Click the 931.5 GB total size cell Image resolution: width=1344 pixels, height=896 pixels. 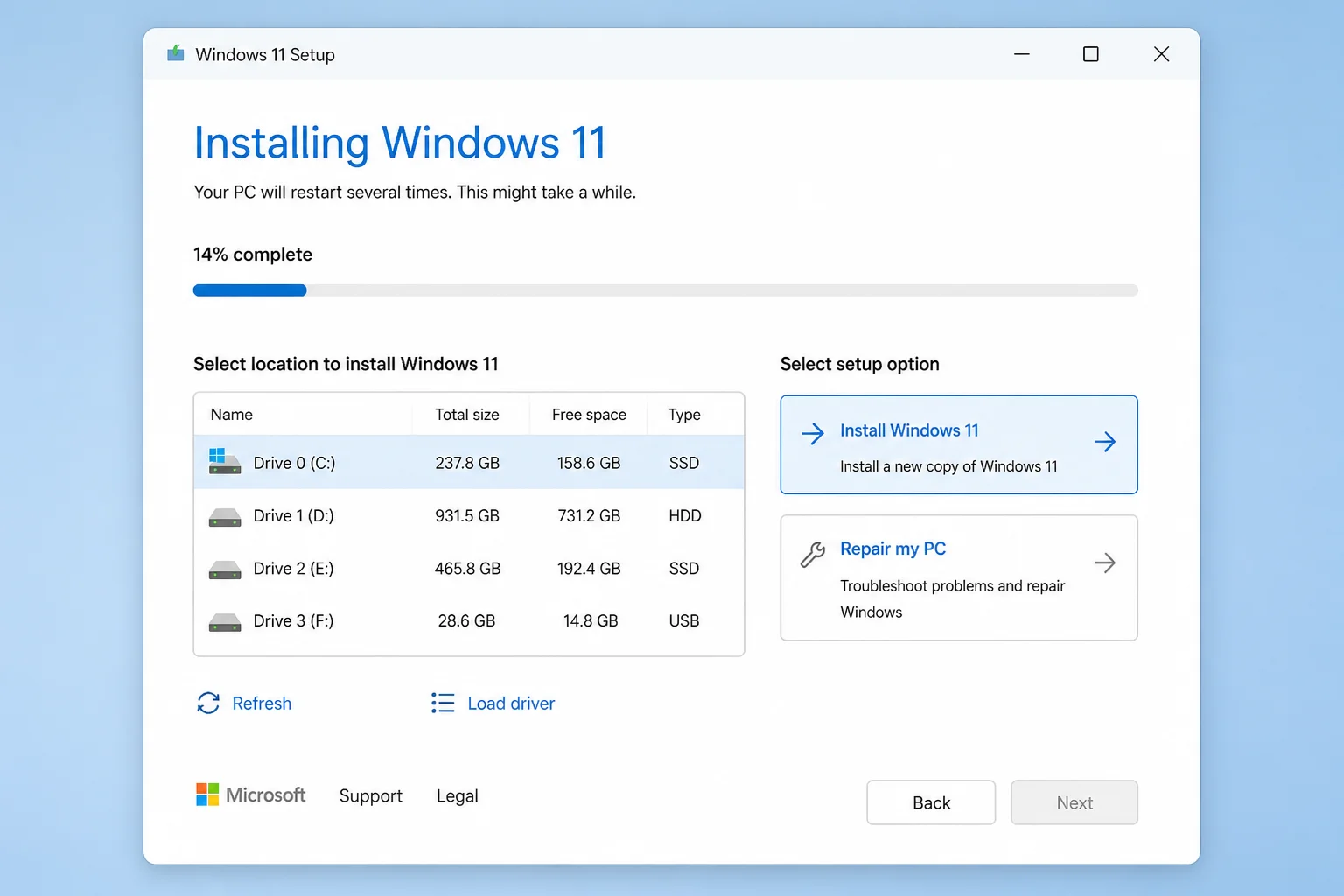click(x=467, y=515)
